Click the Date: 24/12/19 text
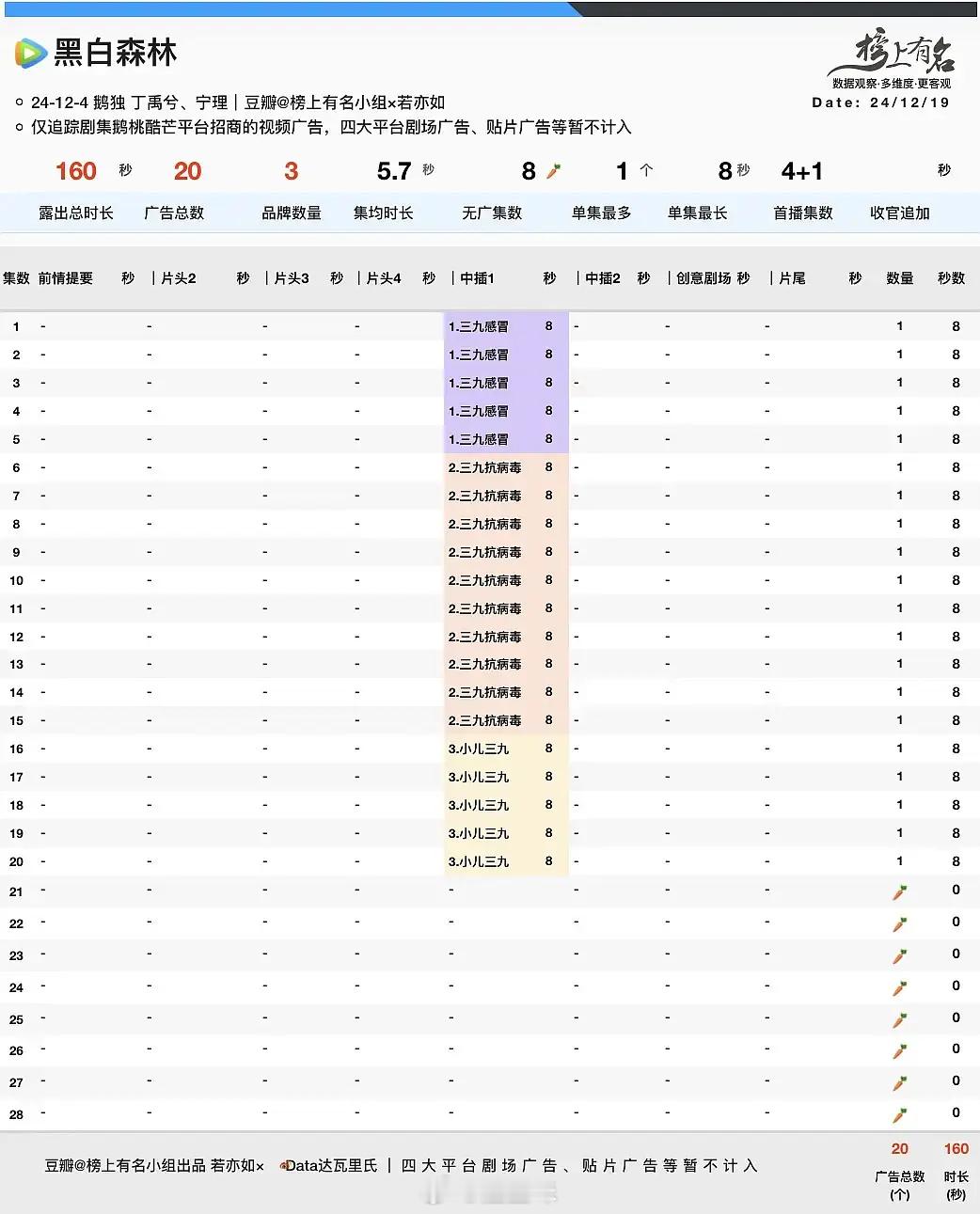 pyautogui.click(x=881, y=102)
